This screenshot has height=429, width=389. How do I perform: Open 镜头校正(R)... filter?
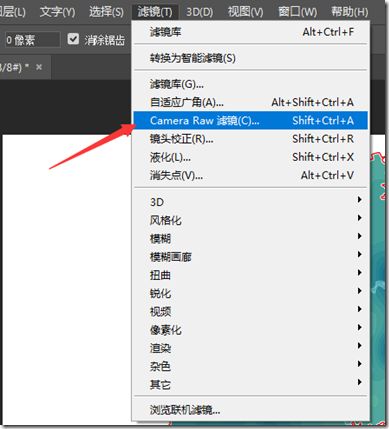pos(251,139)
